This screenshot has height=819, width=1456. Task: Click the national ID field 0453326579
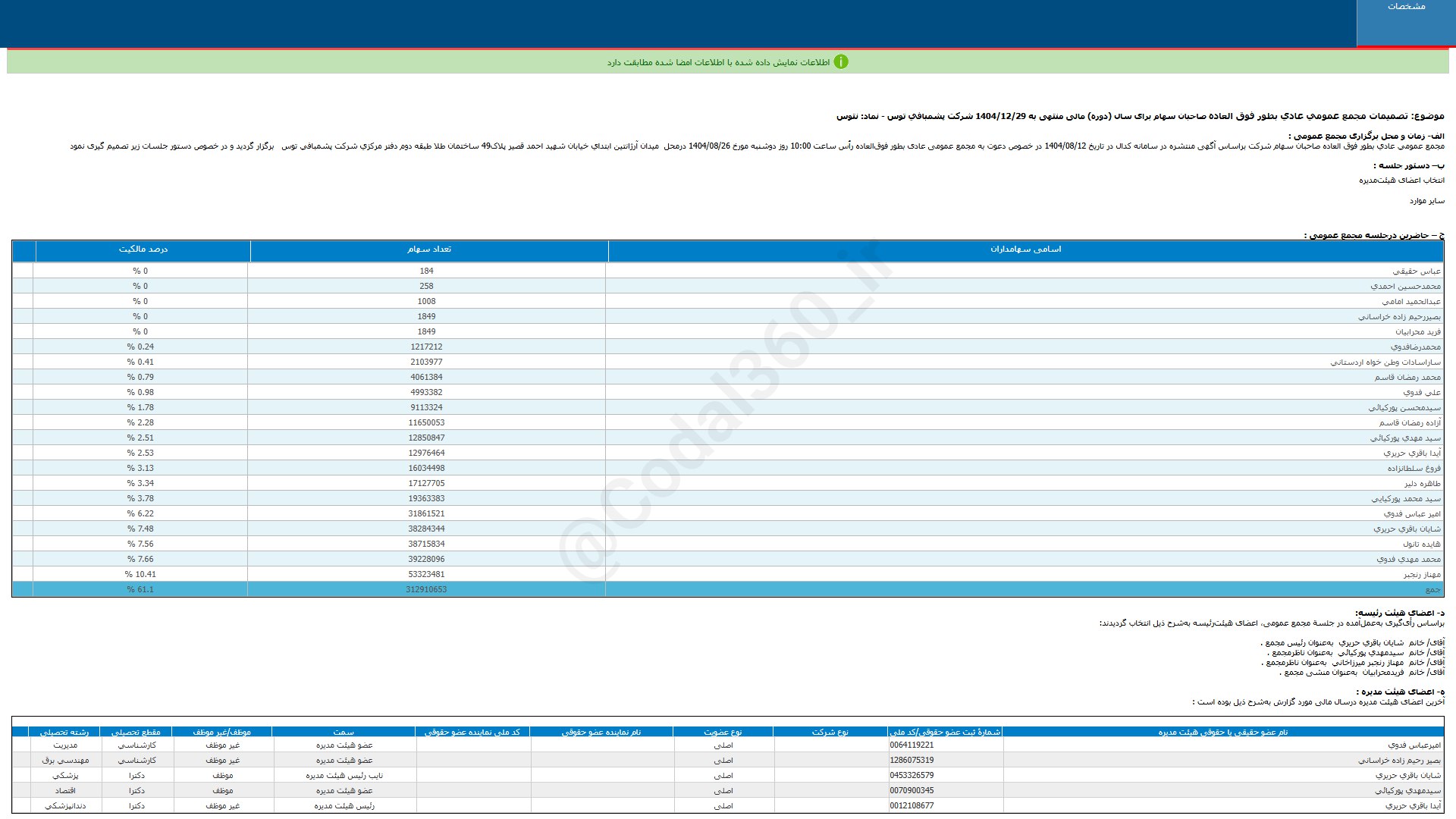click(912, 776)
